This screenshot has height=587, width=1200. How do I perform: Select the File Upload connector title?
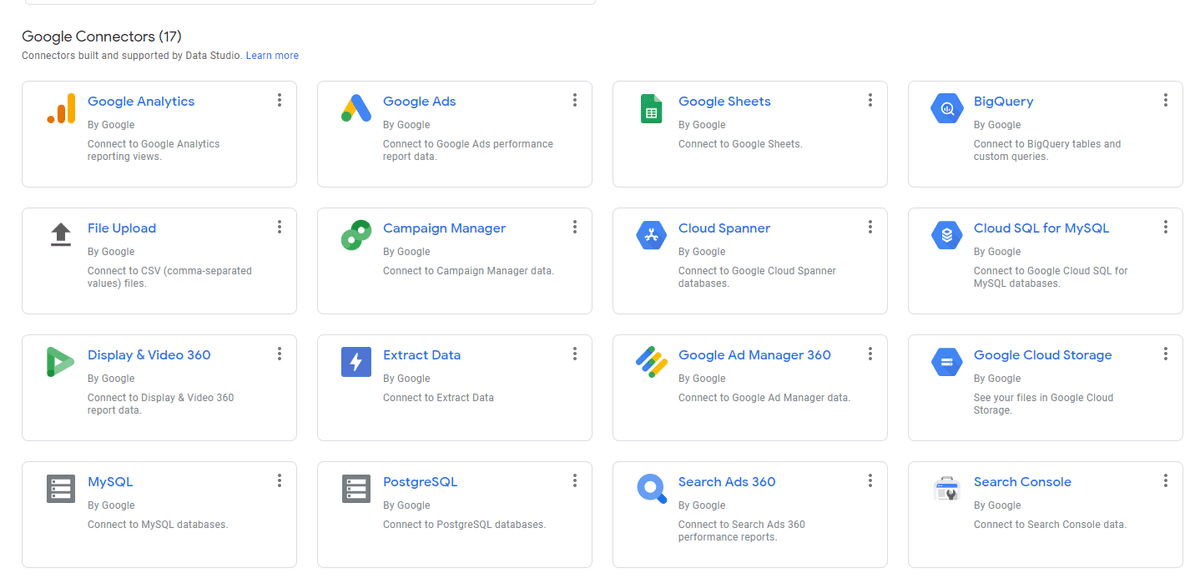pos(122,229)
